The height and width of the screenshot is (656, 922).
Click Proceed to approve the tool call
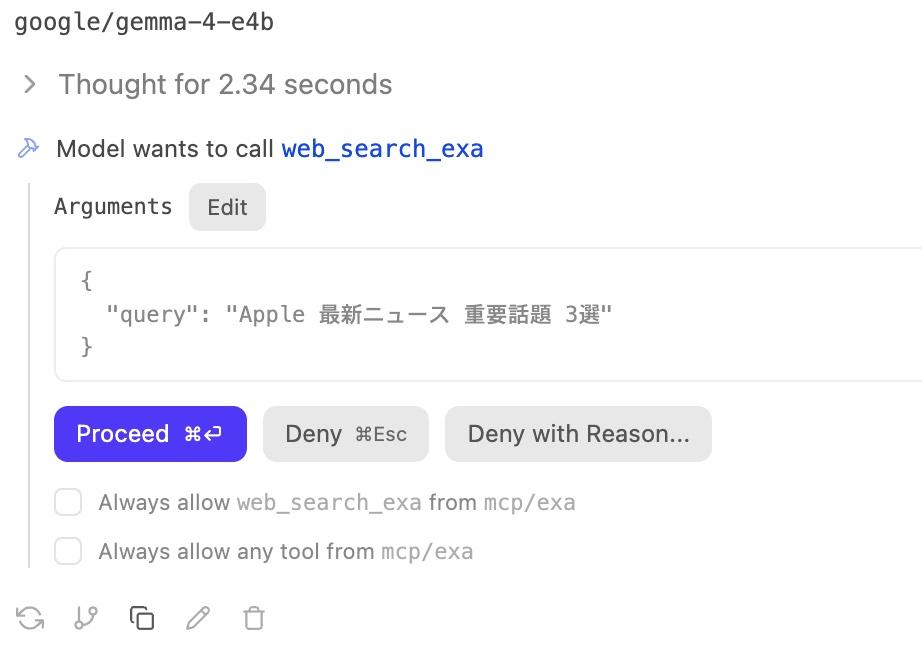[x=150, y=433]
